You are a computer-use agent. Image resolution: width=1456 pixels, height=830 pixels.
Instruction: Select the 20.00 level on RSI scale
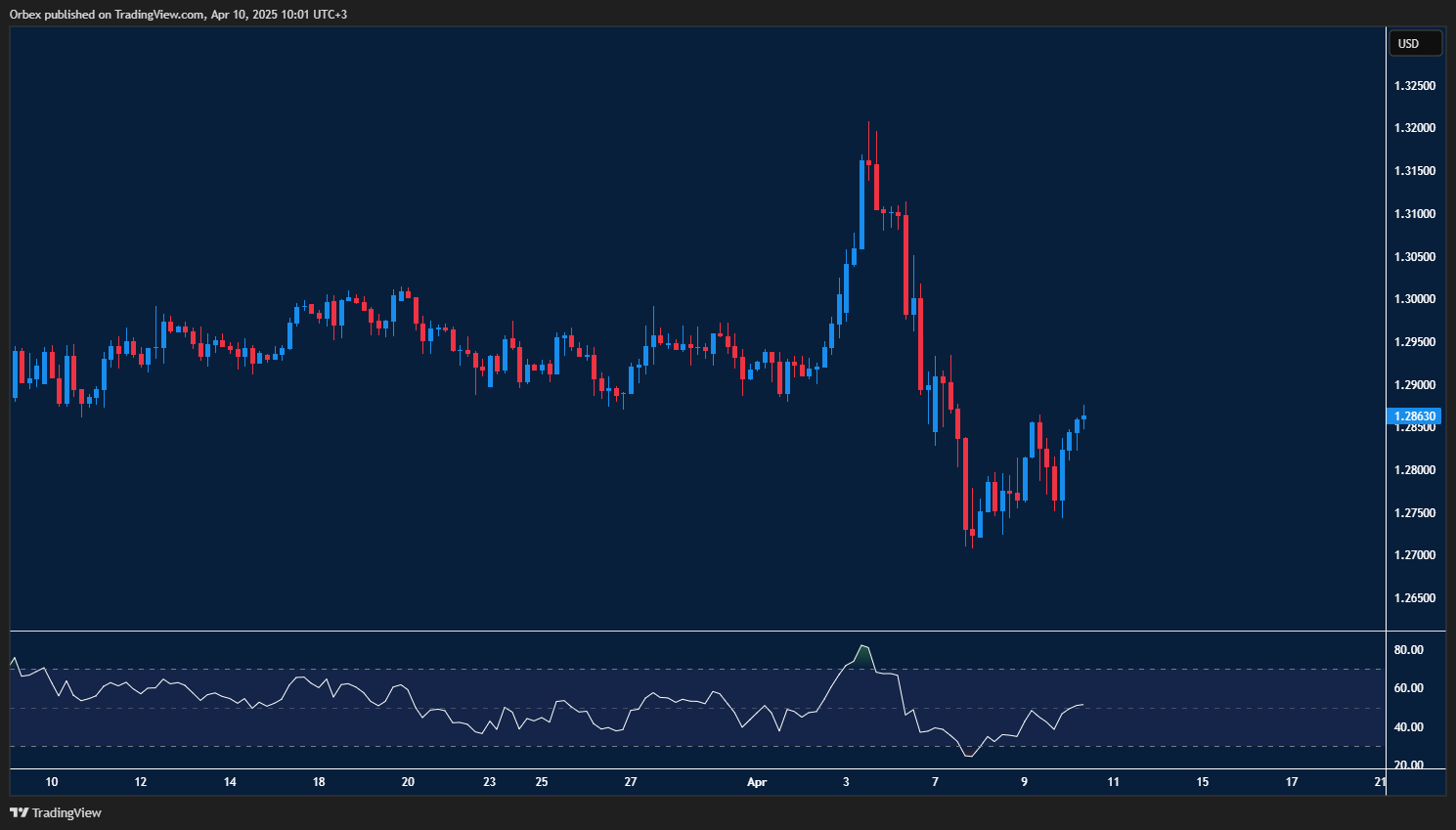click(x=1408, y=765)
